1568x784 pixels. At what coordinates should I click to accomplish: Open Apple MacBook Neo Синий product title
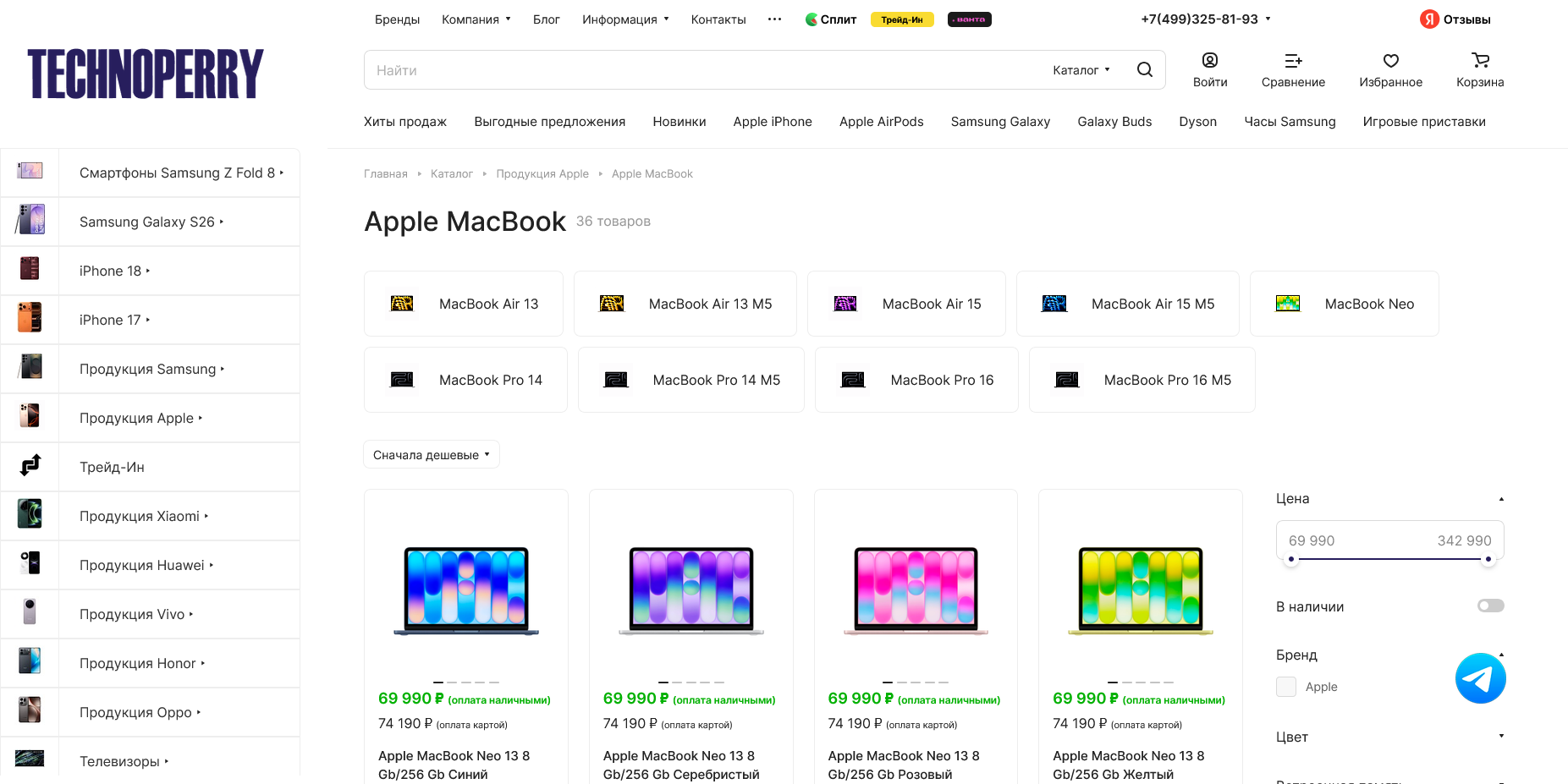[454, 765]
